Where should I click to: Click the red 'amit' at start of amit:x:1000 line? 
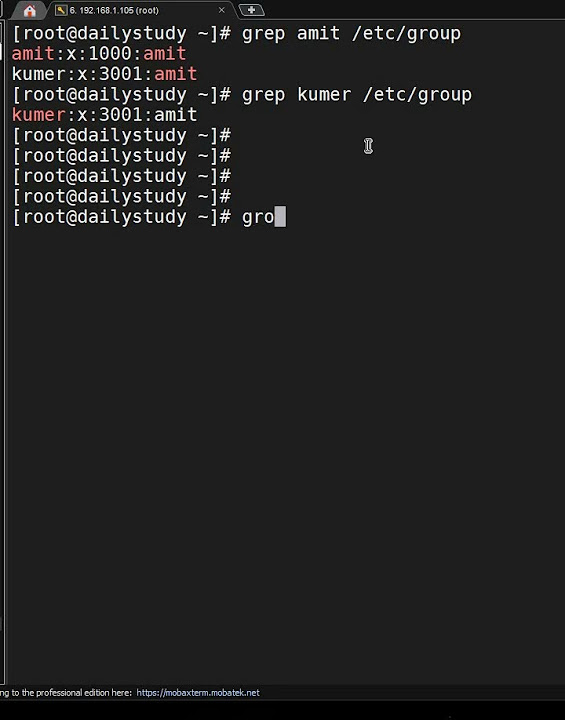(x=33, y=54)
